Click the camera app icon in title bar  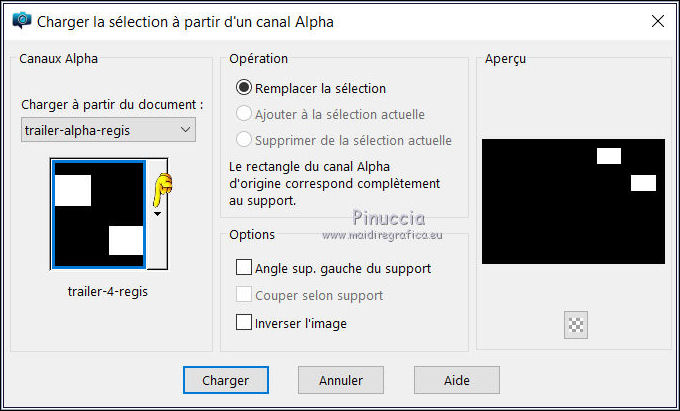[19, 20]
